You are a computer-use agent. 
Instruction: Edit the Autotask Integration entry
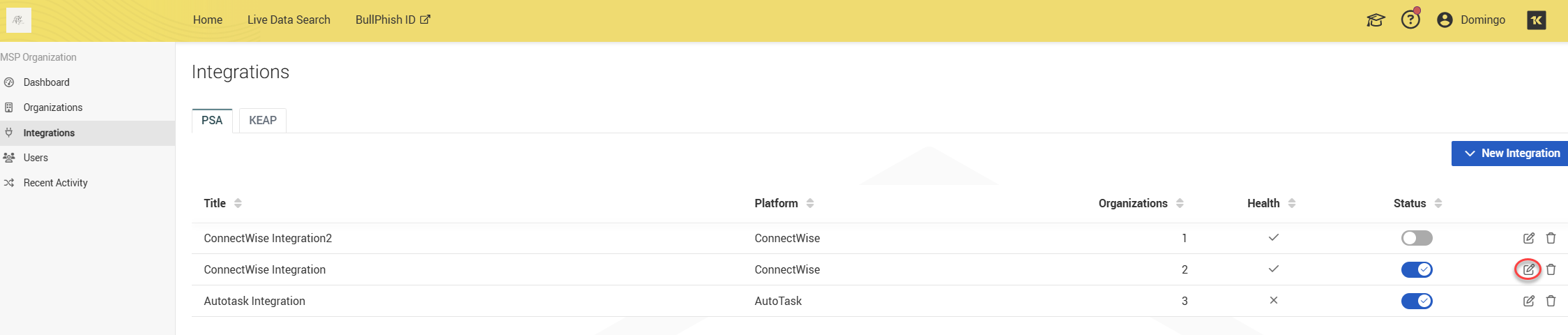click(x=1528, y=301)
